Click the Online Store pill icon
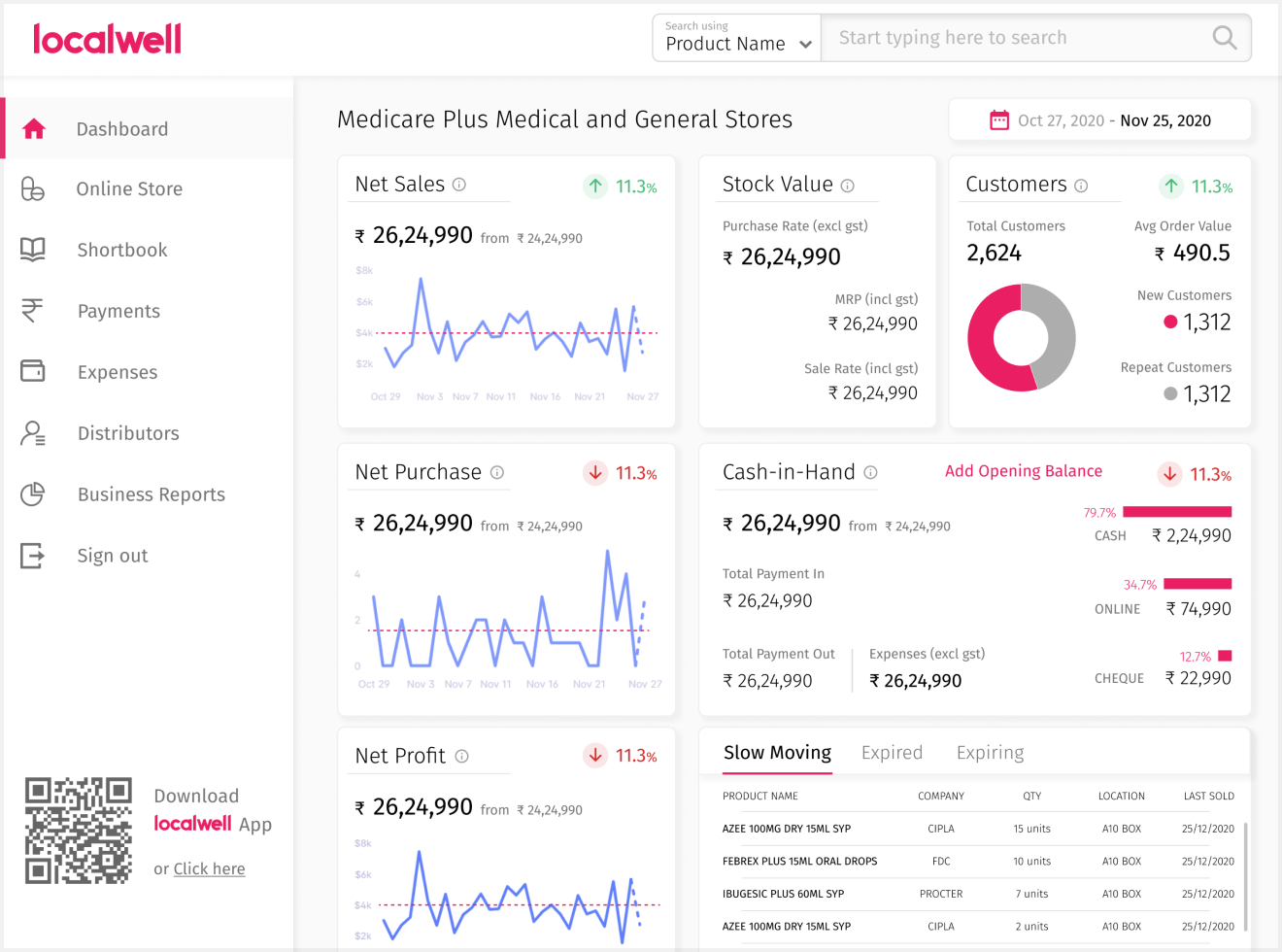The image size is (1282, 952). point(33,188)
